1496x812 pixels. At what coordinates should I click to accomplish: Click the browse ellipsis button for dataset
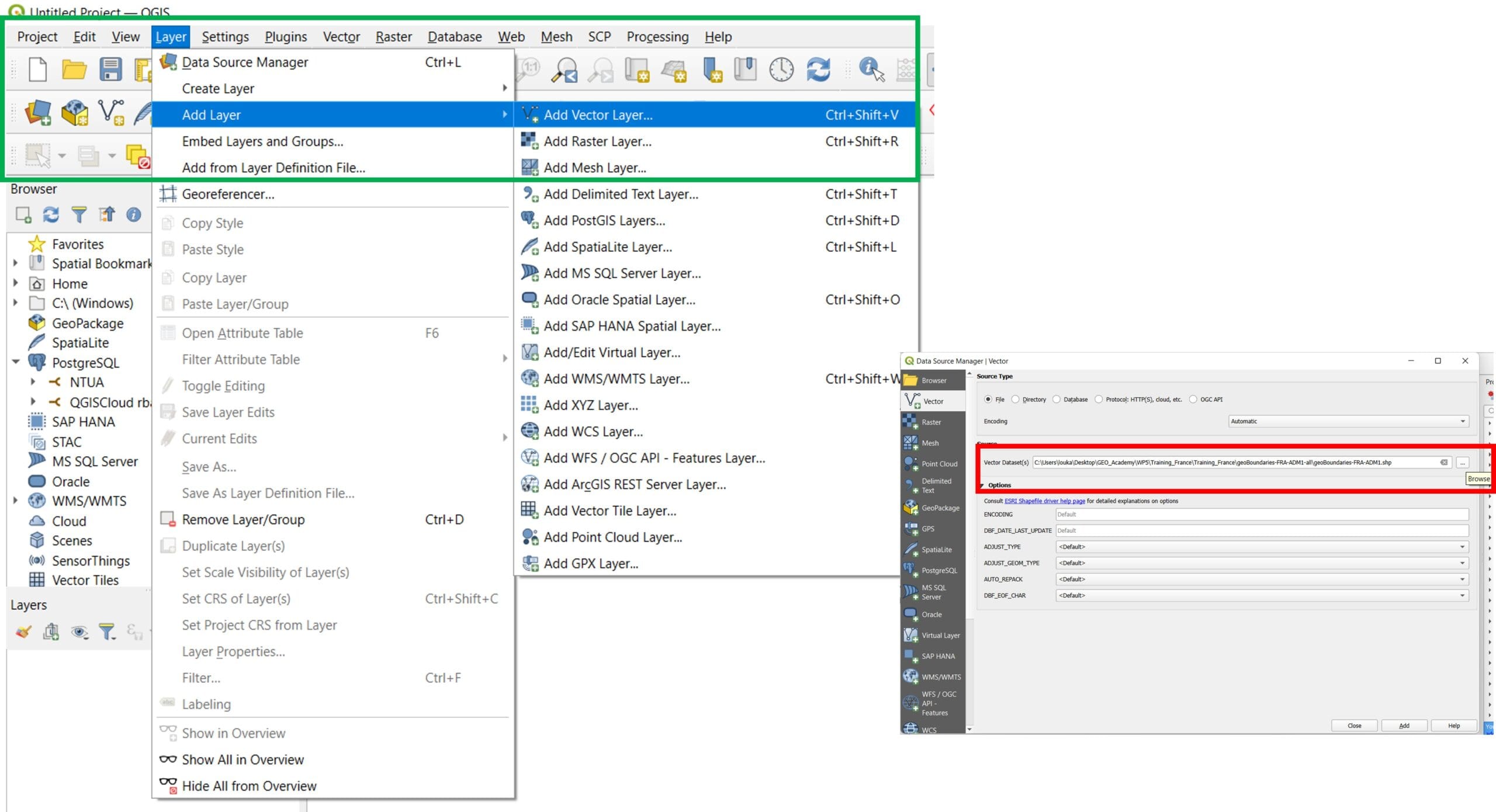tap(1463, 463)
